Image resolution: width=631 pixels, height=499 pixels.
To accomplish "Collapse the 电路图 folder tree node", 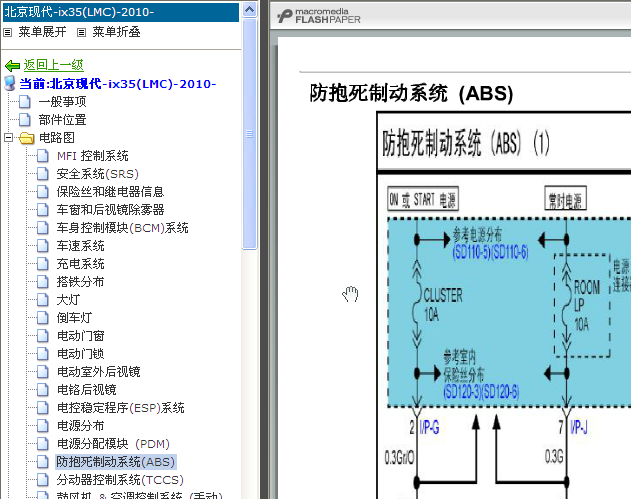I will [8, 138].
